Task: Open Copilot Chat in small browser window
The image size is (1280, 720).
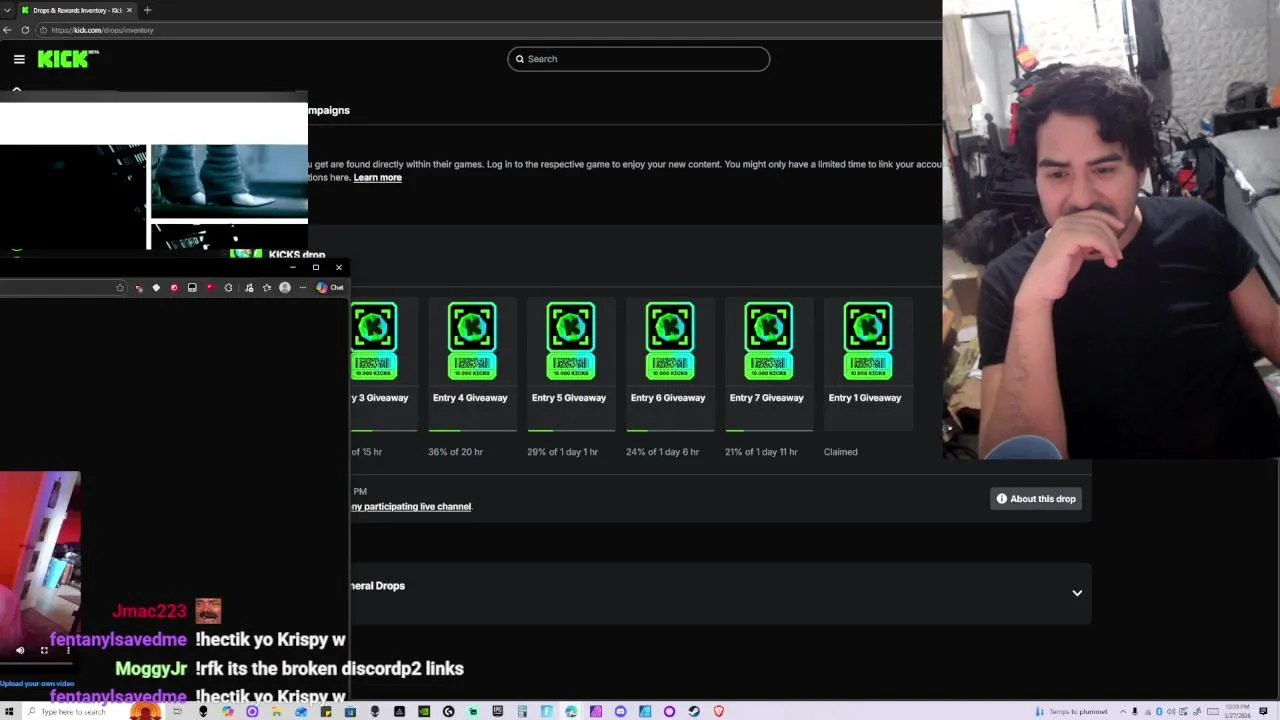Action: point(329,288)
